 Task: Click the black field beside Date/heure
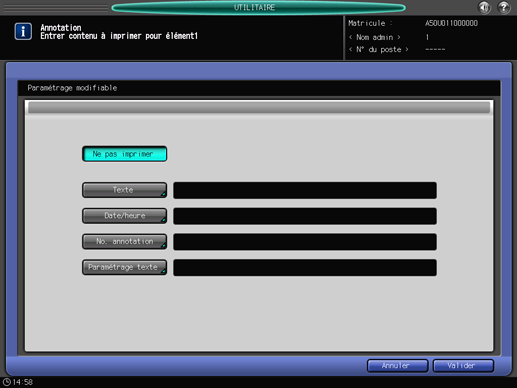click(x=305, y=216)
